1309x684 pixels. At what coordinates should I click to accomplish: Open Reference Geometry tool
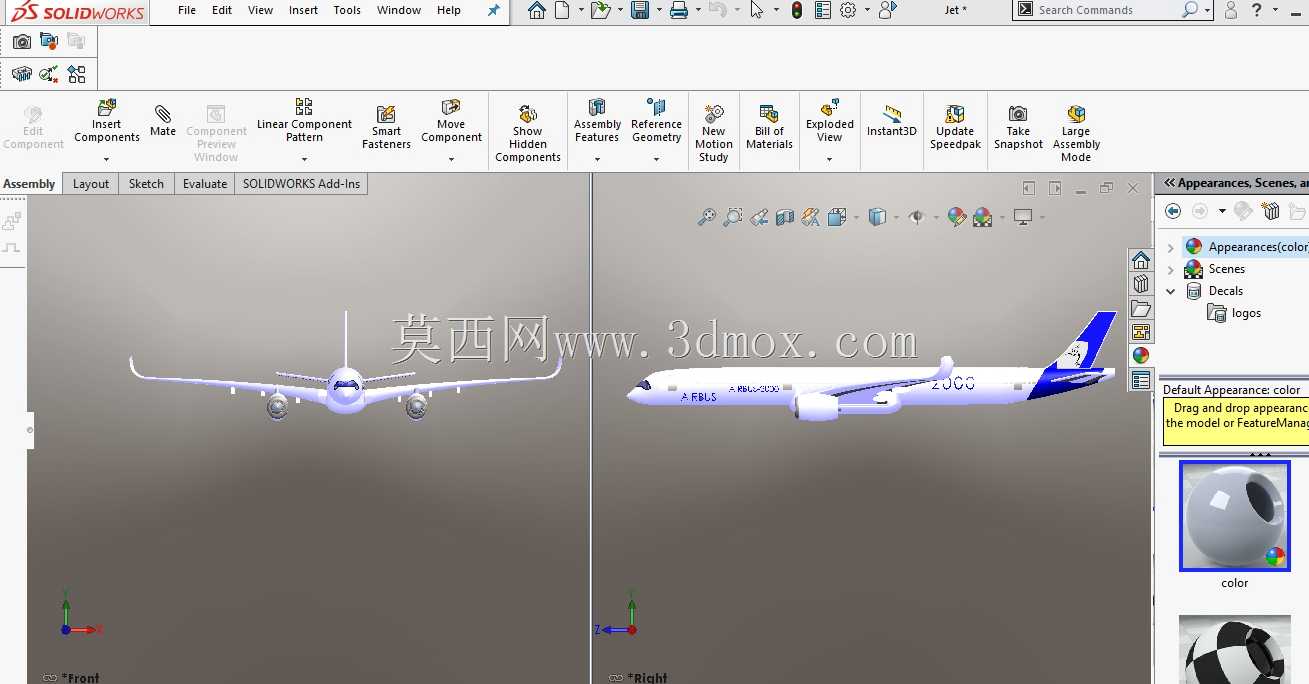click(656, 121)
